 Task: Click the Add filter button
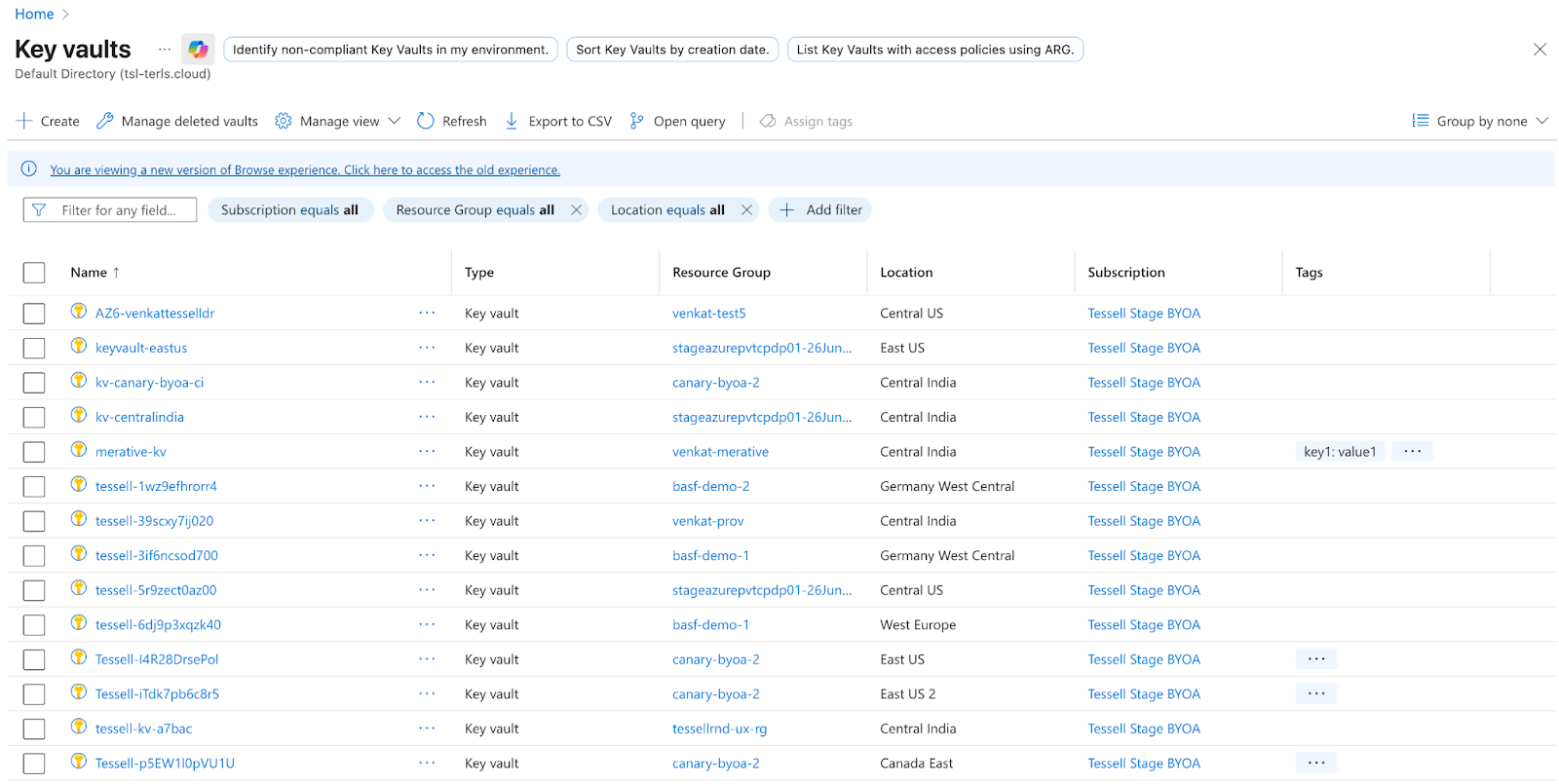pos(820,210)
